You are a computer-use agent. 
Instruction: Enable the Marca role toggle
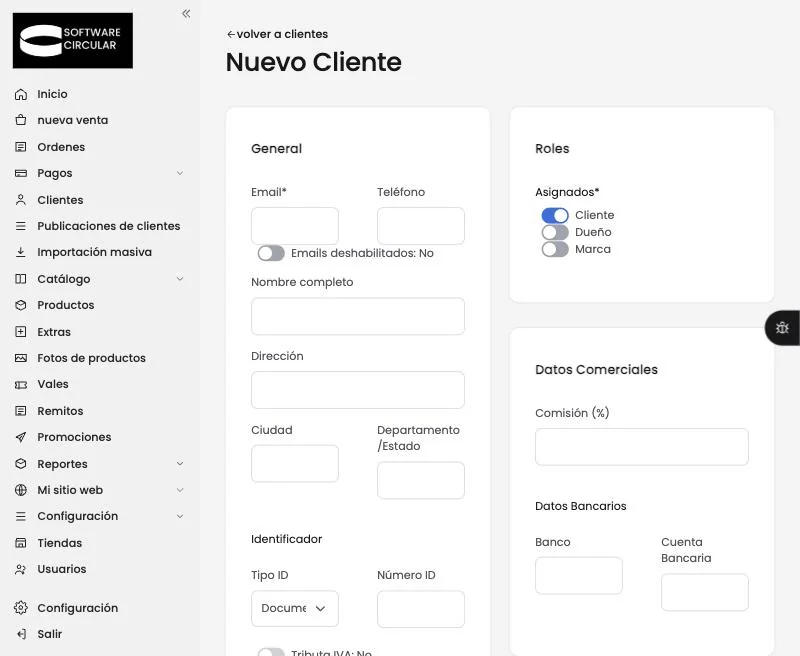coord(555,249)
